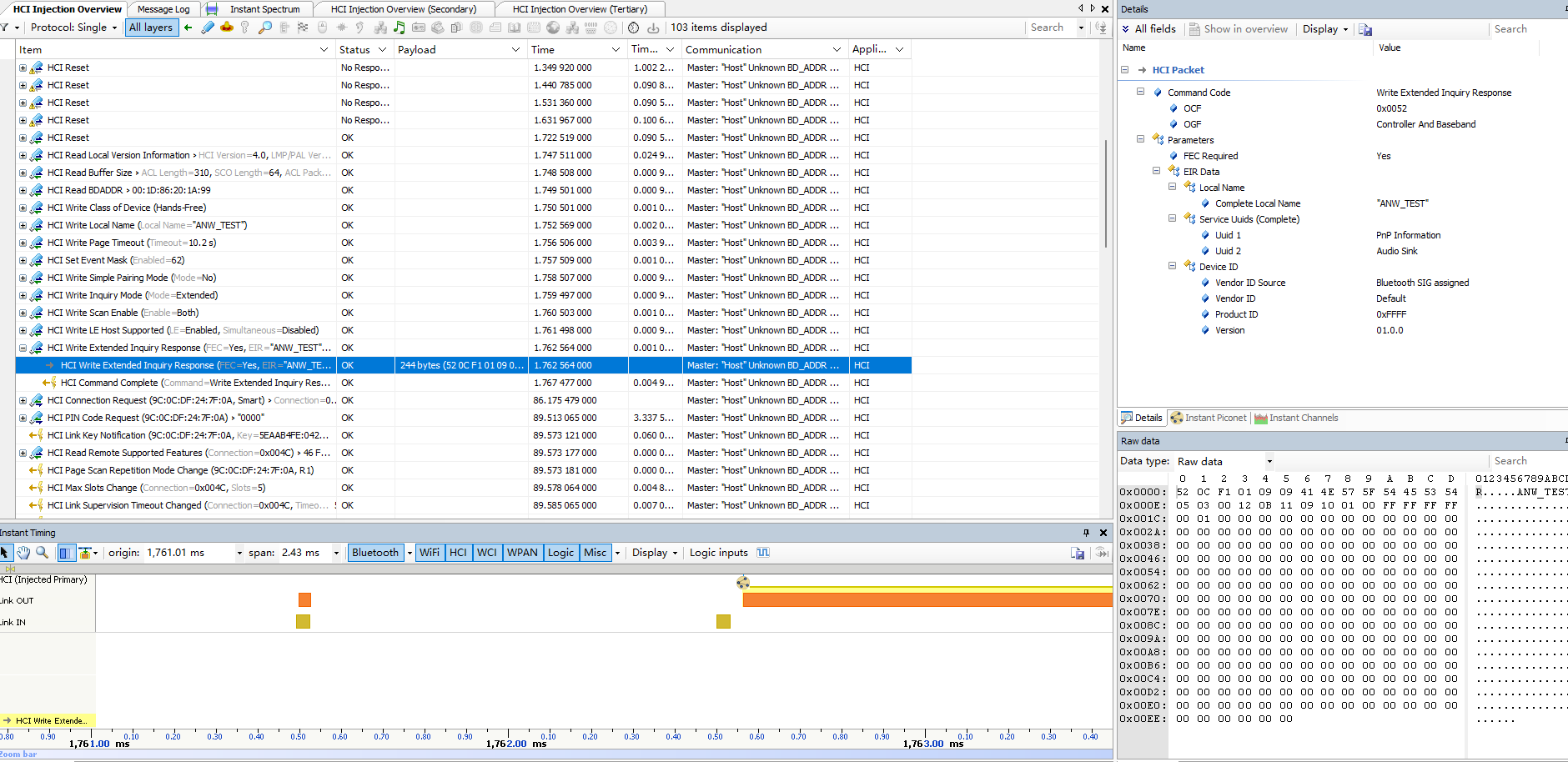Click the export icon in Details toolbar
Image resolution: width=1568 pixels, height=762 pixels.
(x=1365, y=29)
